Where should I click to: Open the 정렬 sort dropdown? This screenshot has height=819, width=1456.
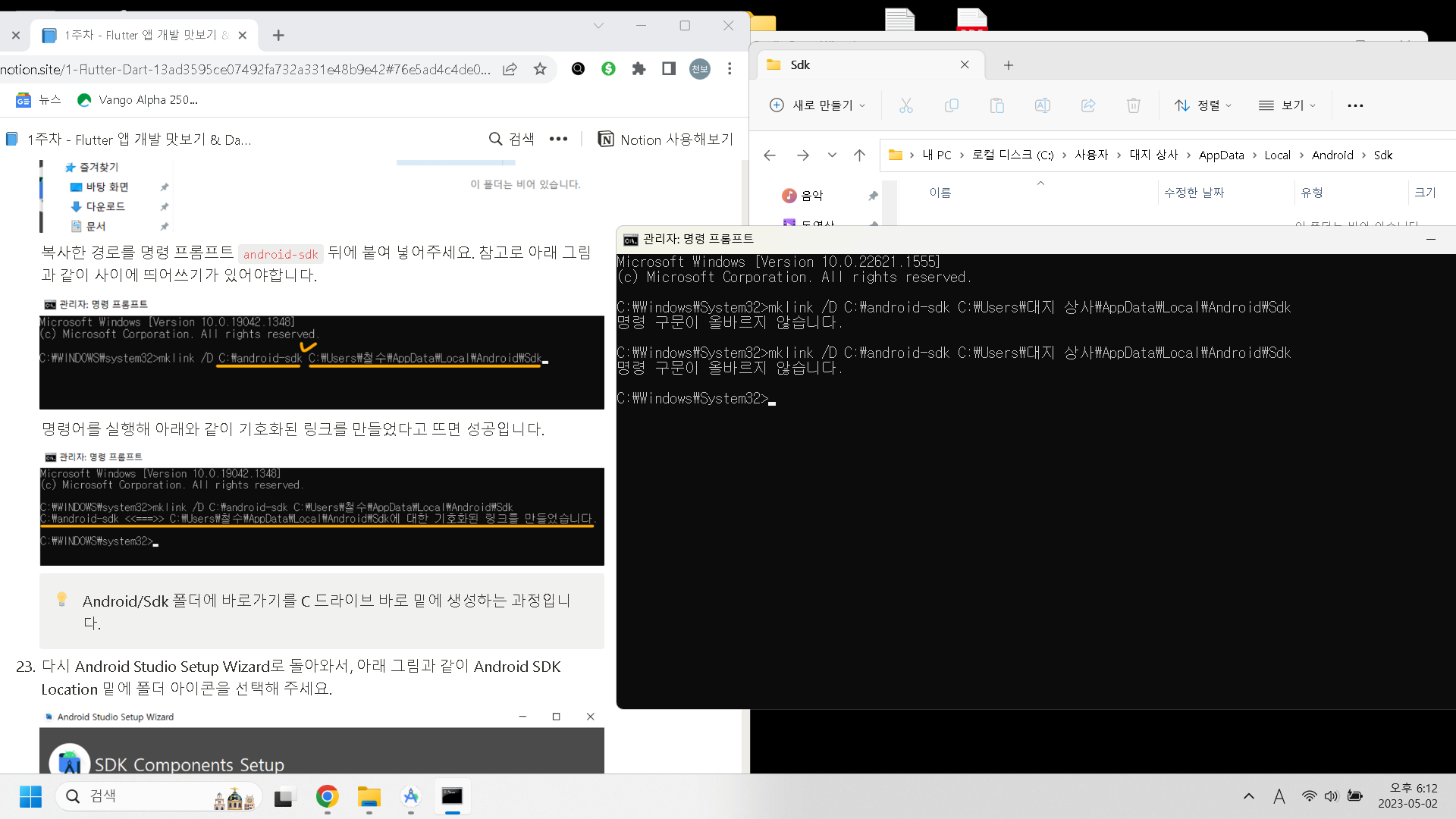coord(1203,105)
